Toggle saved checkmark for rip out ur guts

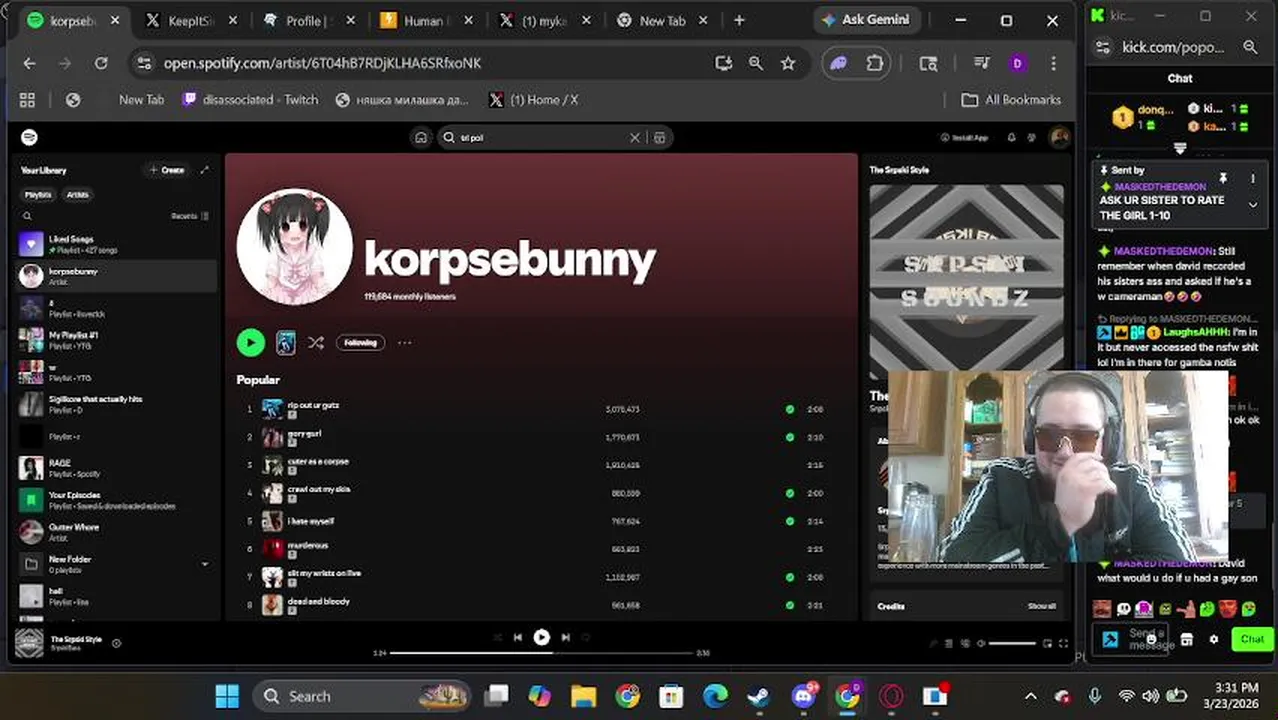790,409
